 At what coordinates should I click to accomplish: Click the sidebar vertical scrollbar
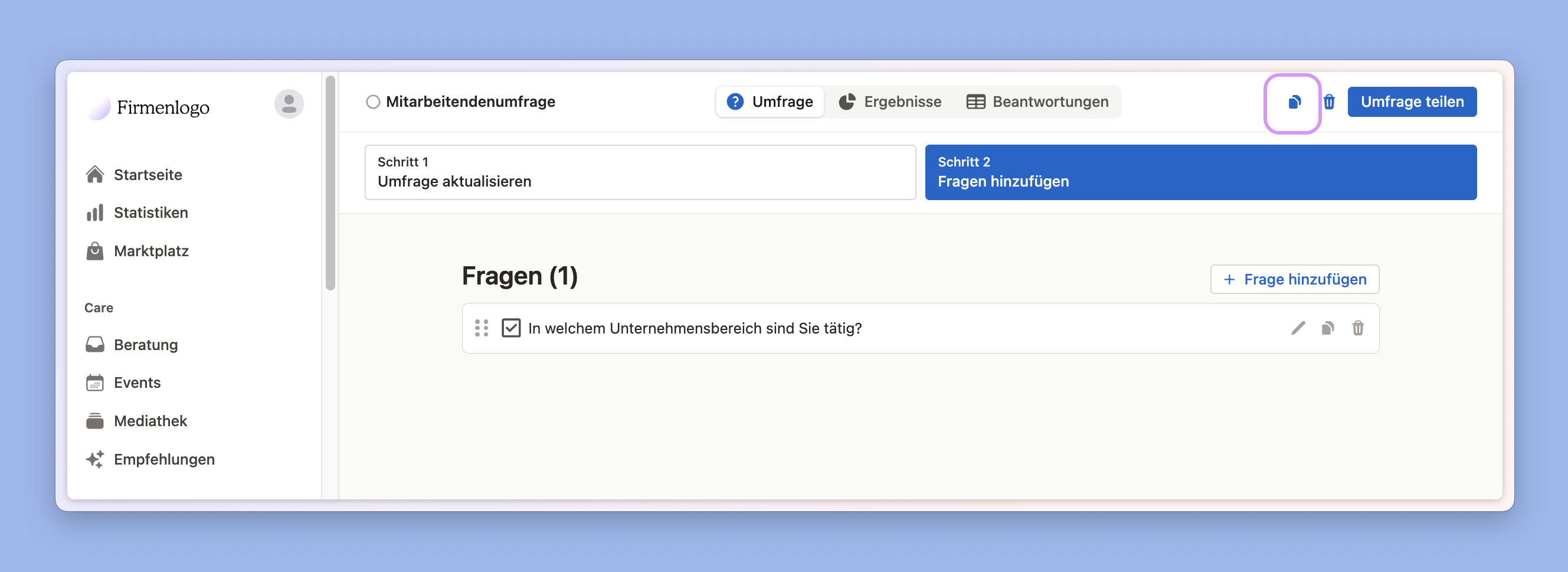(x=330, y=183)
